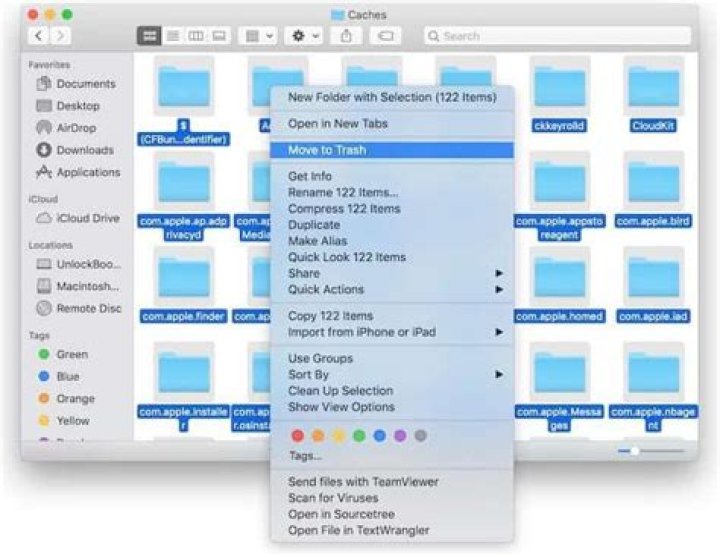Open the gear Action menu dropdown

(x=304, y=36)
